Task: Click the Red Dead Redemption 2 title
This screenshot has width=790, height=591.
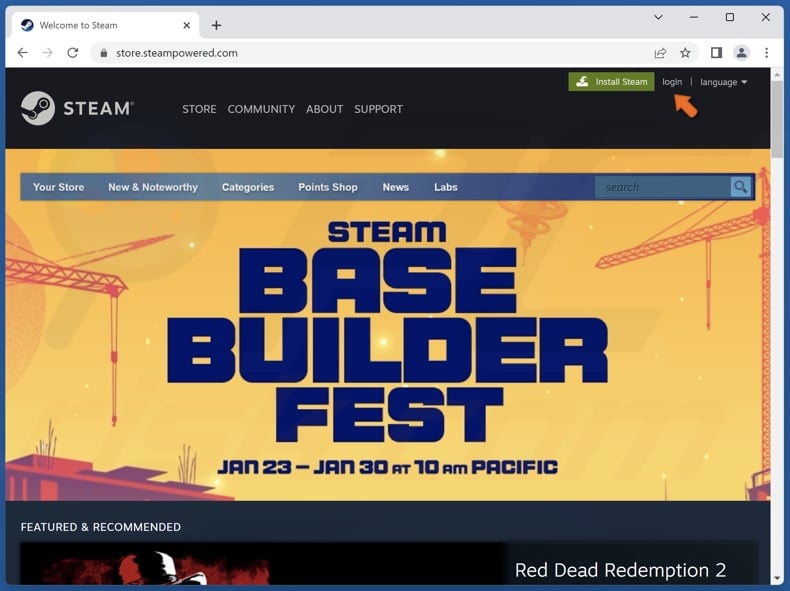Action: 620,570
